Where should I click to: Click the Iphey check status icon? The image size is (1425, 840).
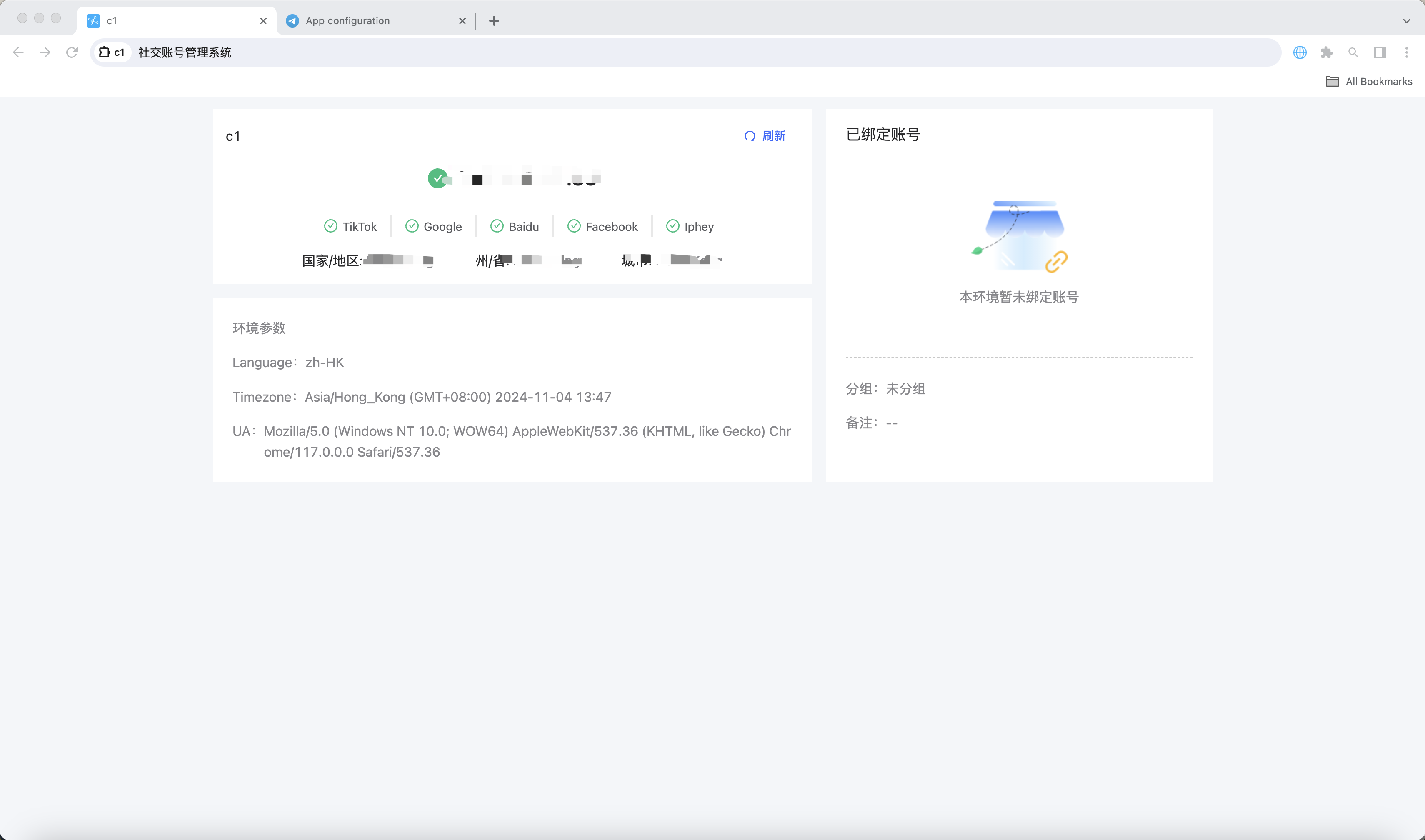coord(673,226)
